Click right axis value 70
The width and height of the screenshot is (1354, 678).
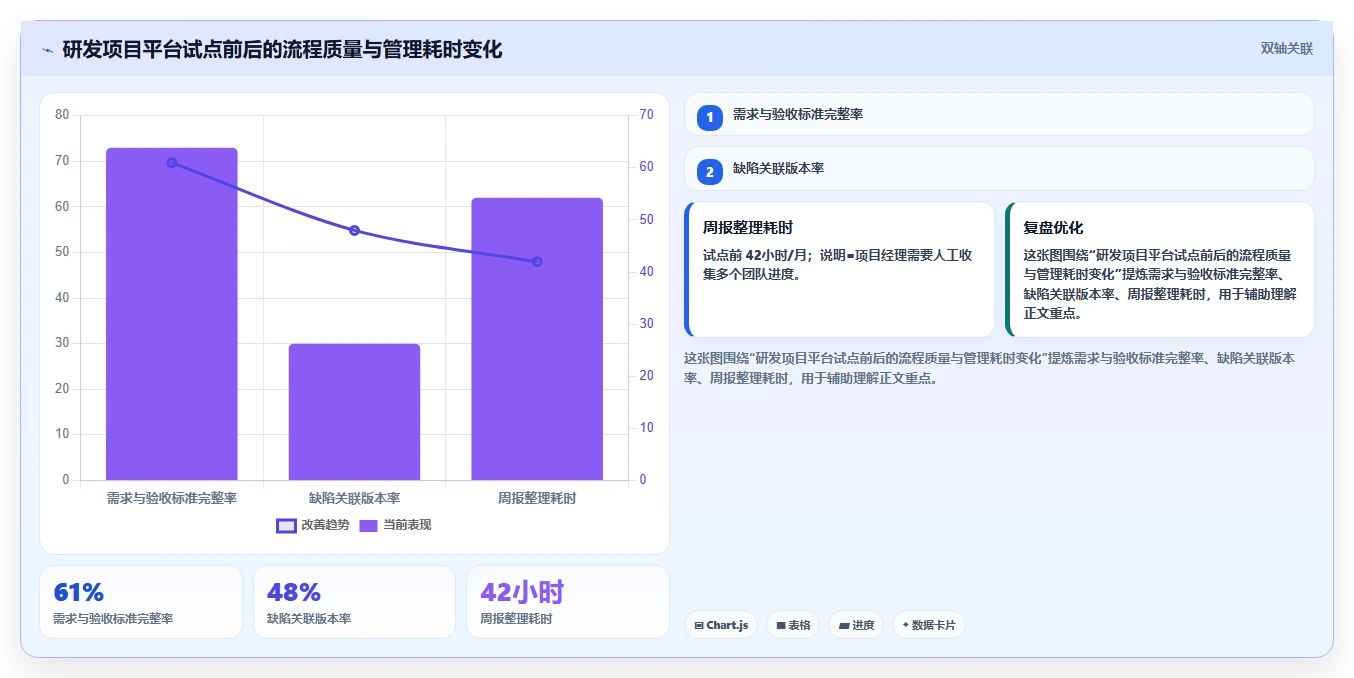point(646,115)
